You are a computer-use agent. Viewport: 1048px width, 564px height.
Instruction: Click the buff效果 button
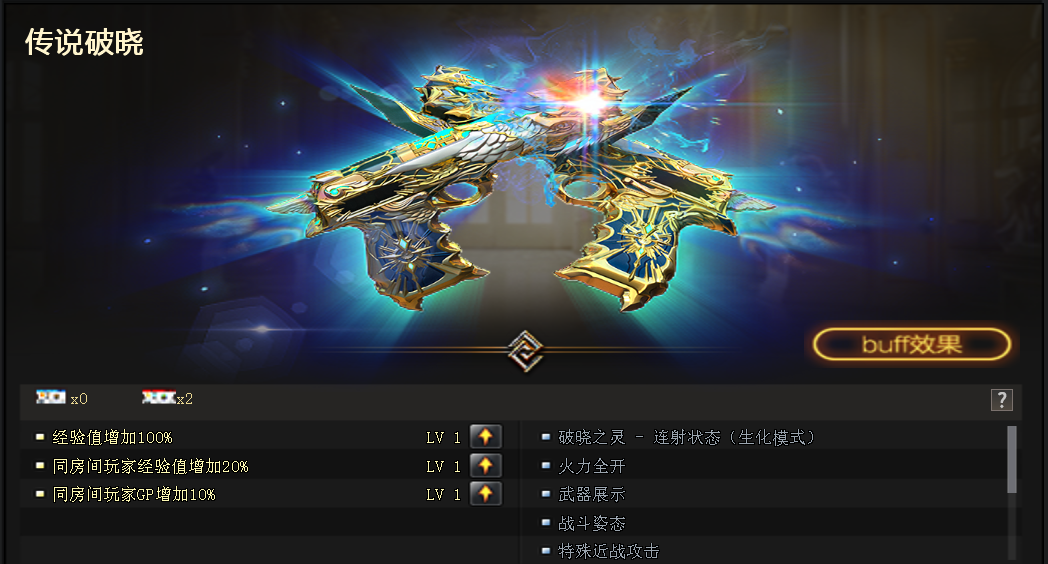pyautogui.click(x=912, y=344)
